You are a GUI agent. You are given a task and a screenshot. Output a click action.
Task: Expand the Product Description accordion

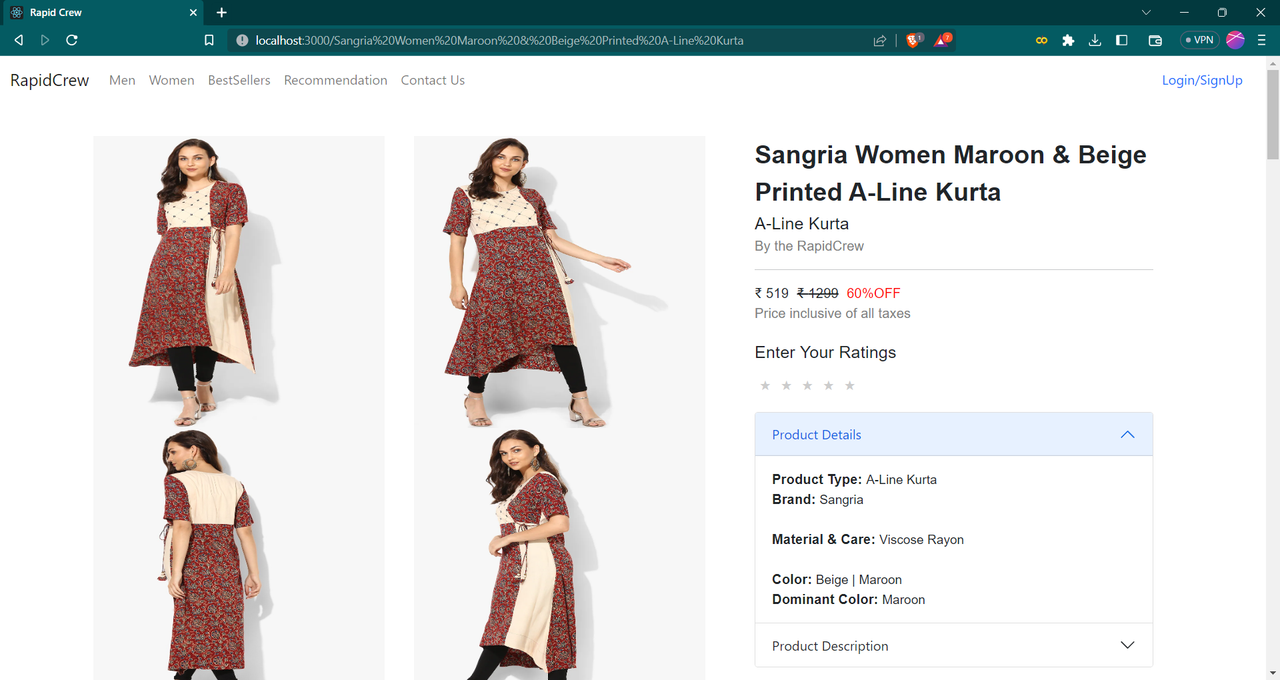coord(954,646)
